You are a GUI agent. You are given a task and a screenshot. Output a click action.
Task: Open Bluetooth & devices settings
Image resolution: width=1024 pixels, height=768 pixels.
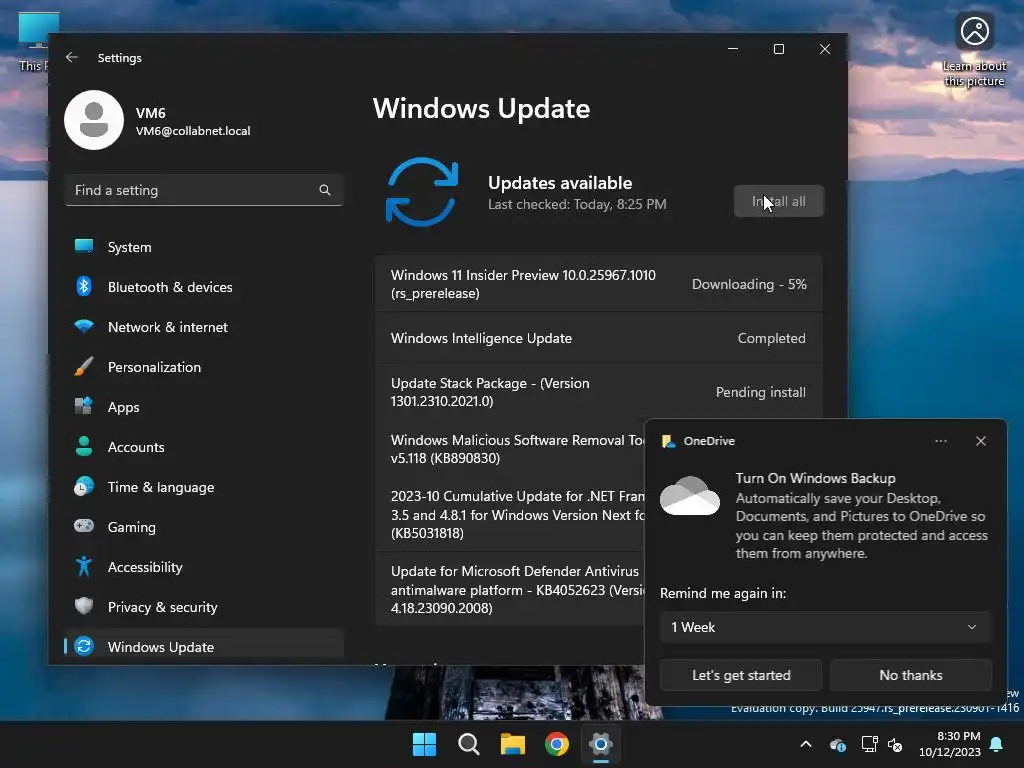click(204, 287)
